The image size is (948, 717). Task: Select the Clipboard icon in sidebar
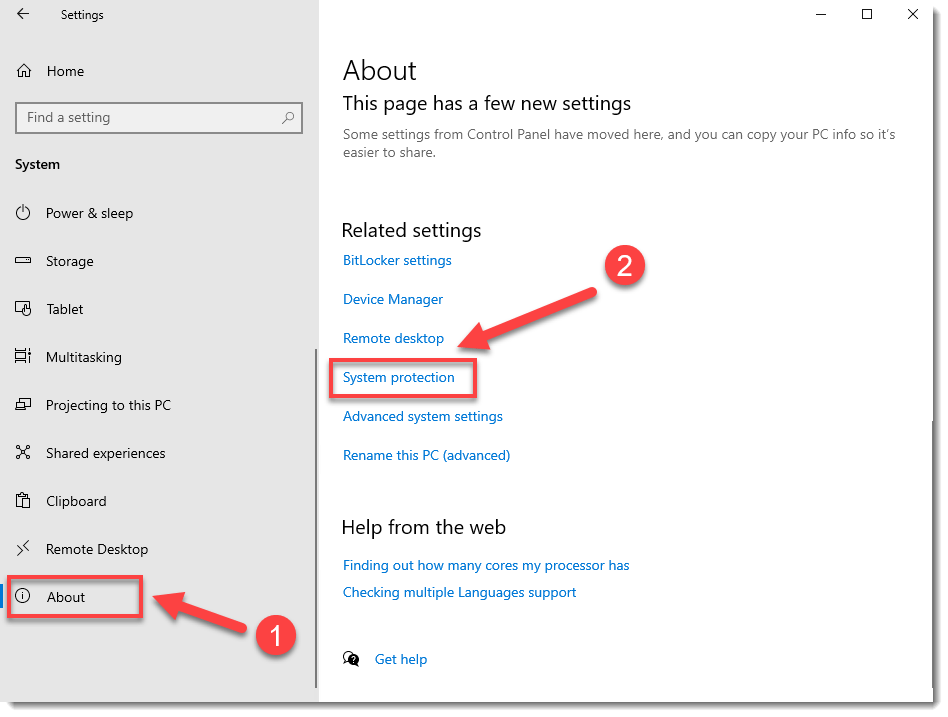[x=23, y=500]
